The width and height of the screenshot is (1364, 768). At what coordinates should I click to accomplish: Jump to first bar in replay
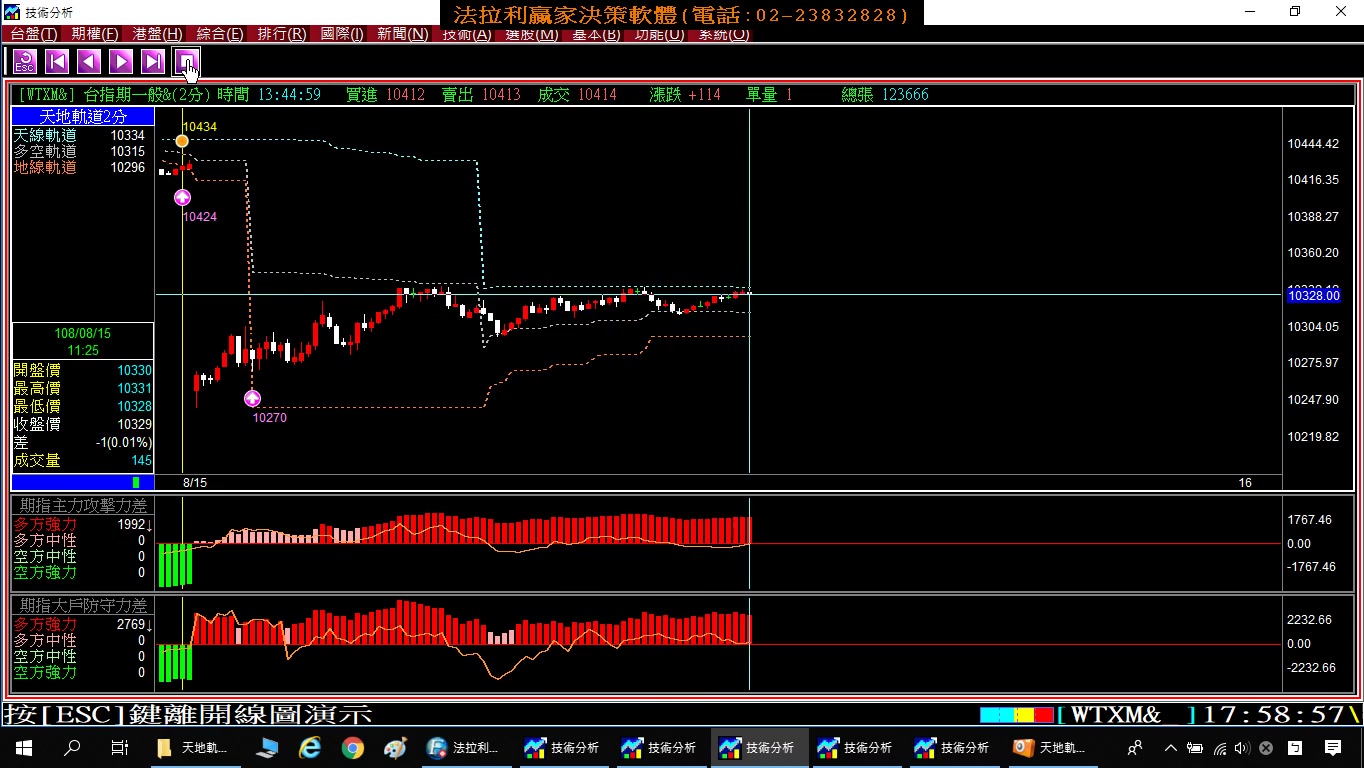click(x=57, y=62)
